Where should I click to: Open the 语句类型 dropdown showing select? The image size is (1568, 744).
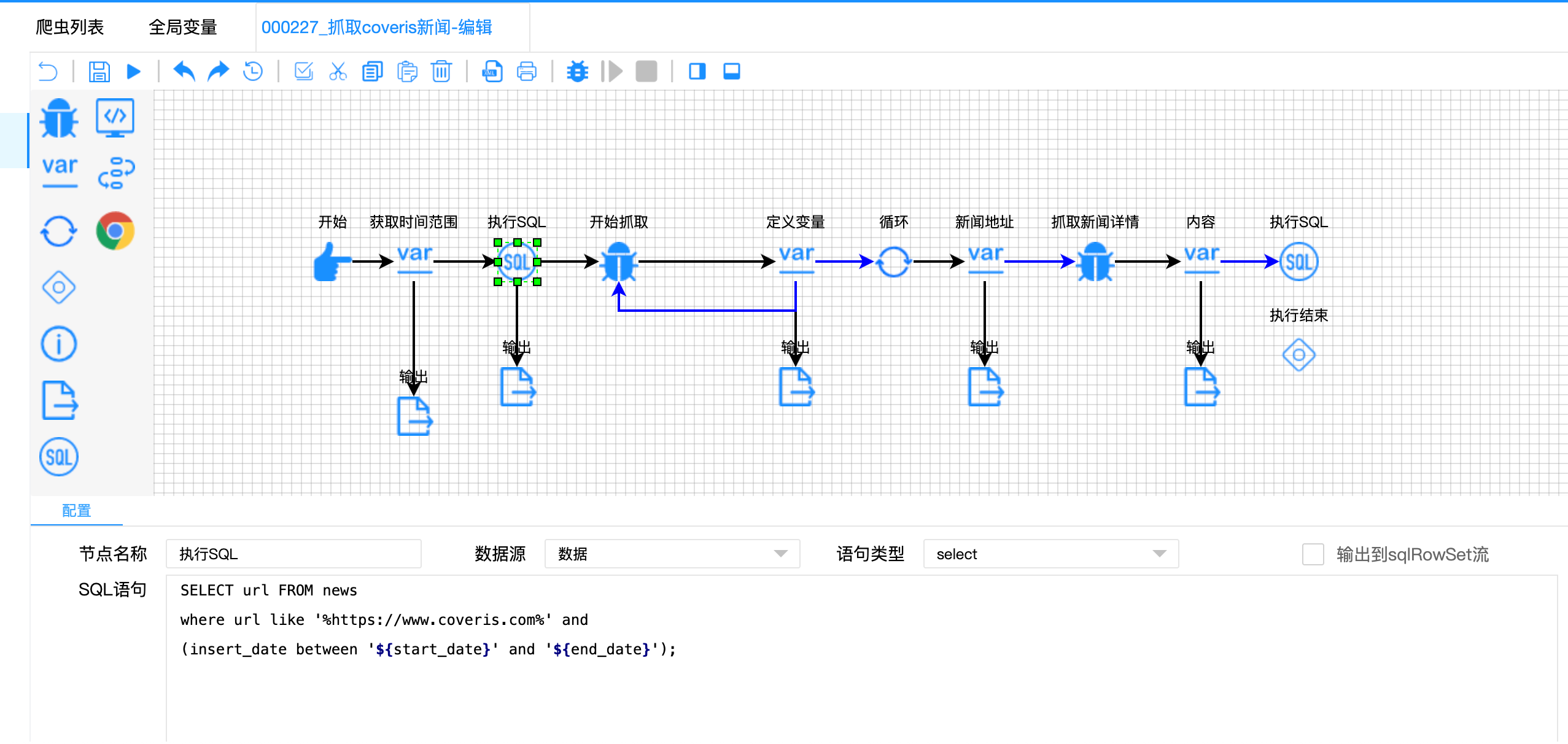tap(1050, 554)
